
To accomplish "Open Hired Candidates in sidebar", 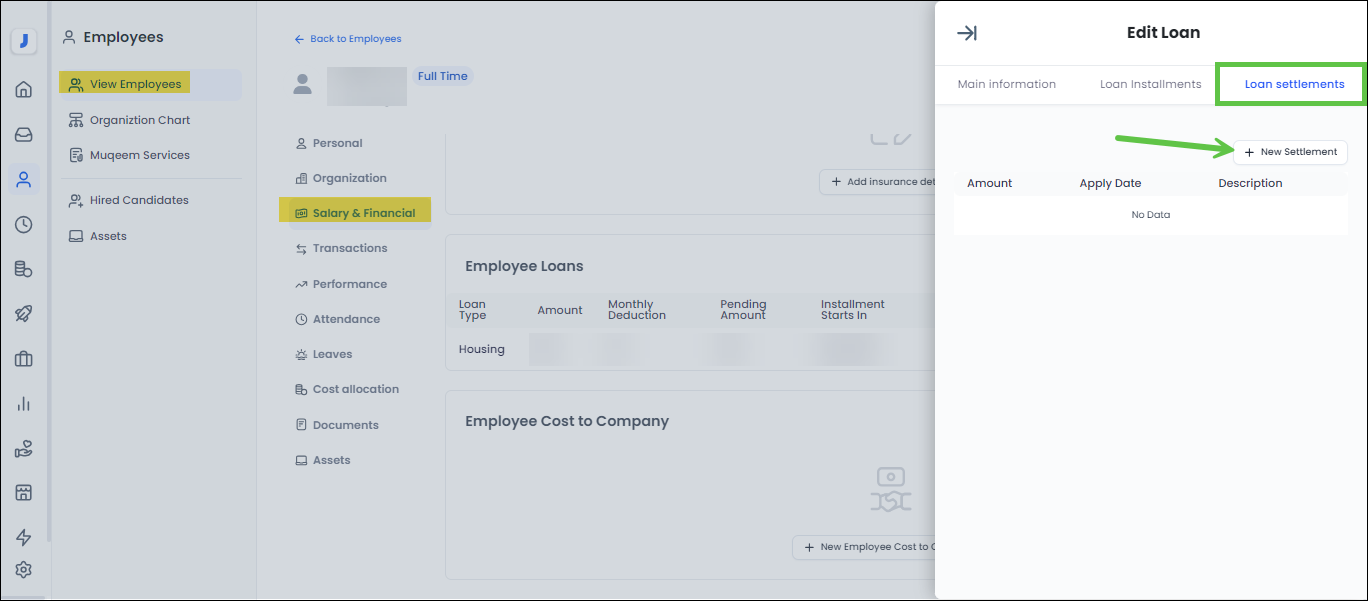I will click(139, 200).
